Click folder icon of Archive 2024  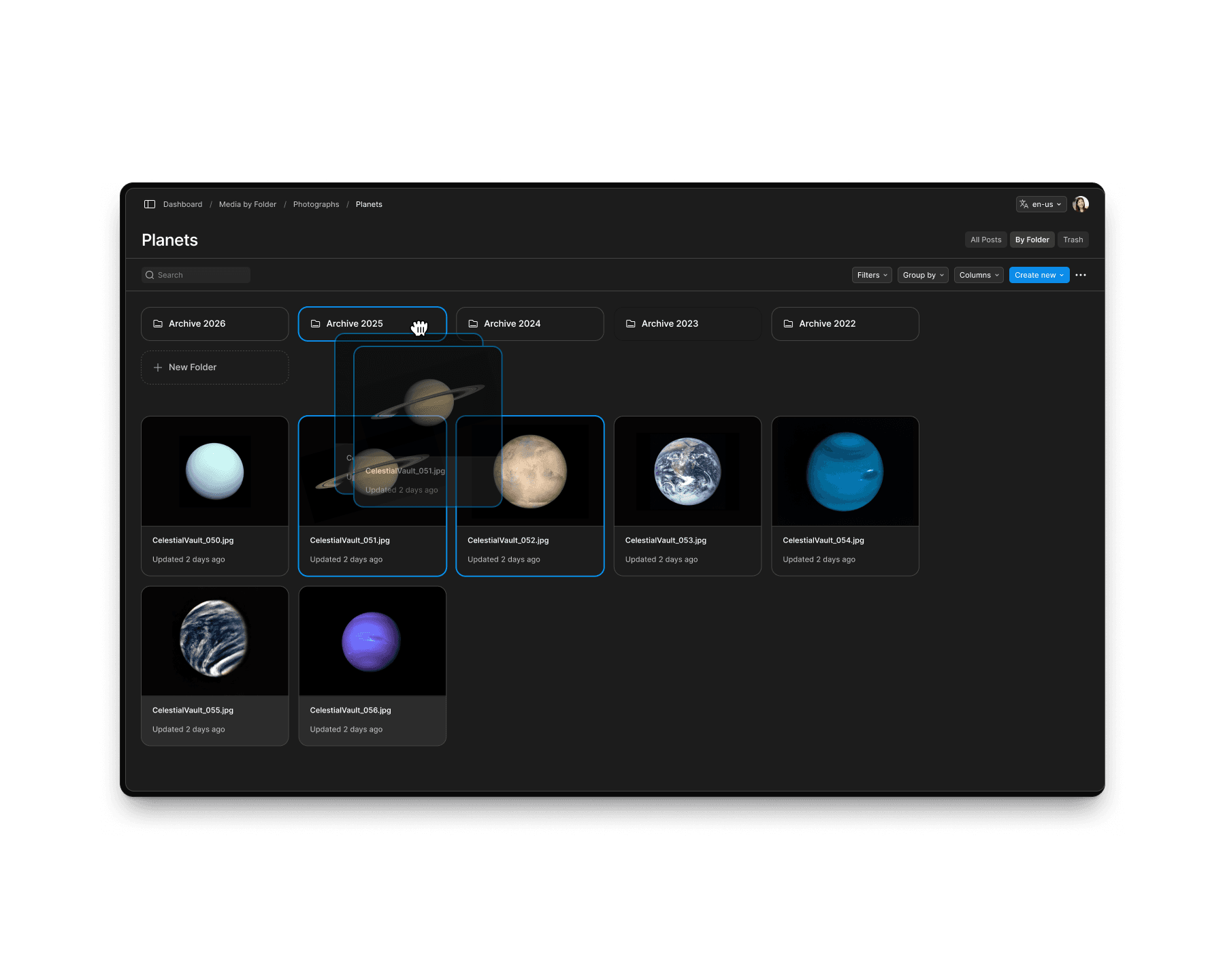[473, 324]
